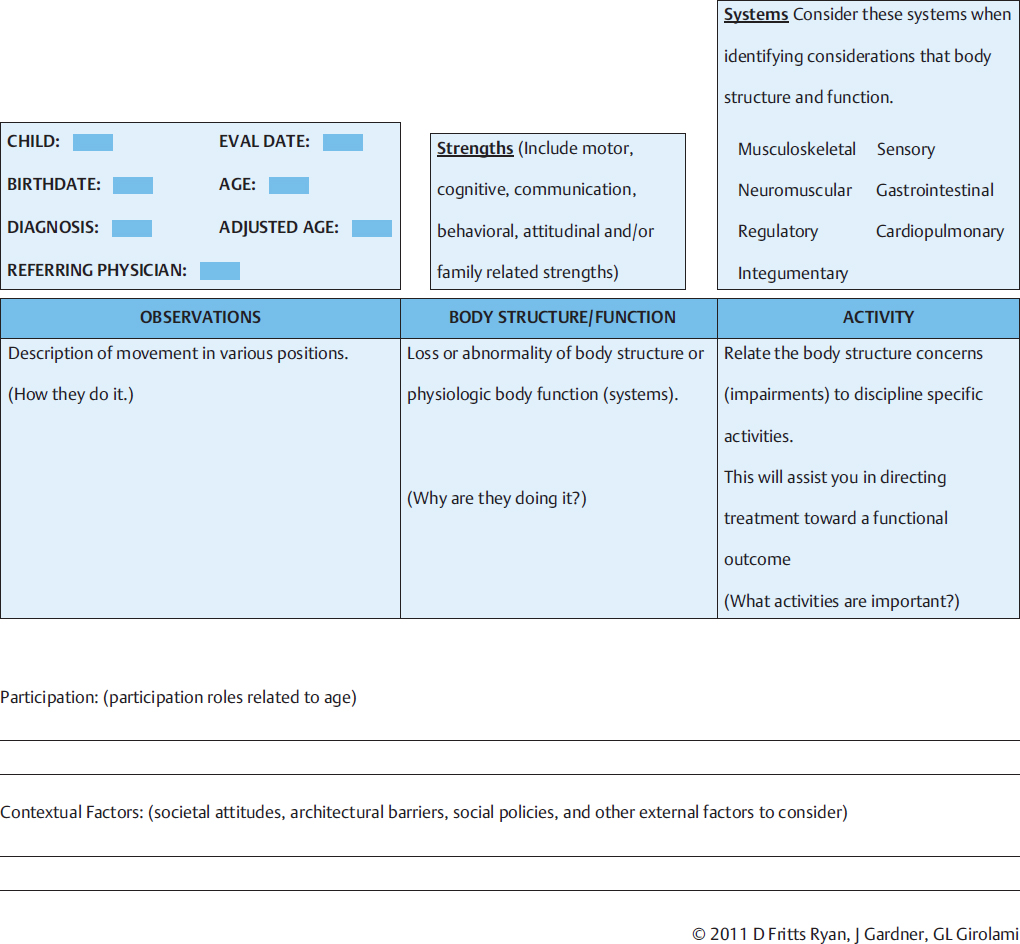Viewport: 1020px width, 944px height.
Task: Click the underlined Strengths heading
Action: (475, 149)
